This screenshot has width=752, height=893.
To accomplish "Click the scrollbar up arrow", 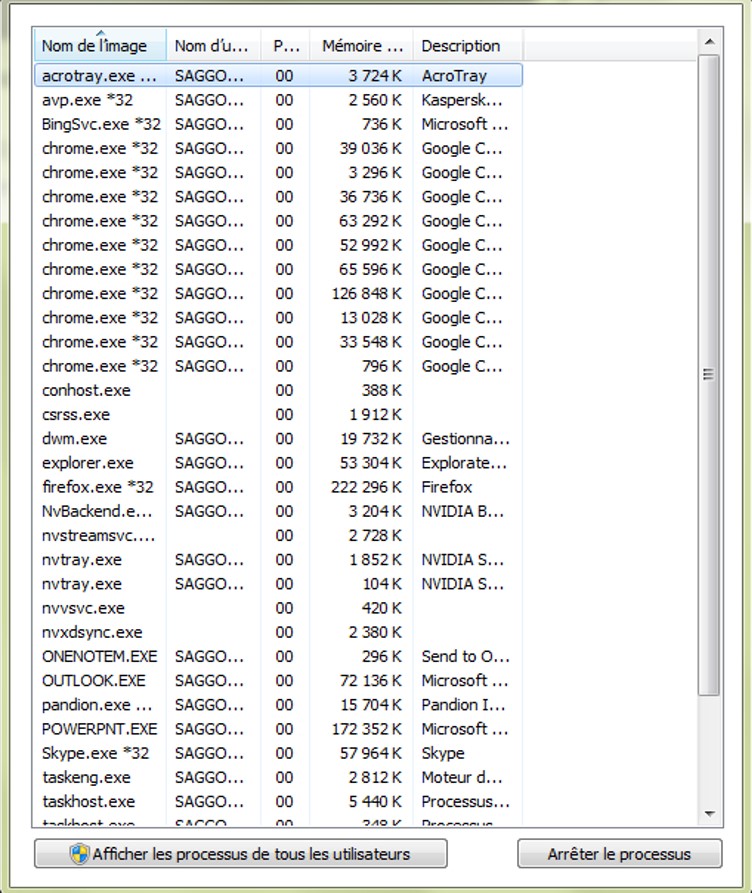I will coord(709,42).
